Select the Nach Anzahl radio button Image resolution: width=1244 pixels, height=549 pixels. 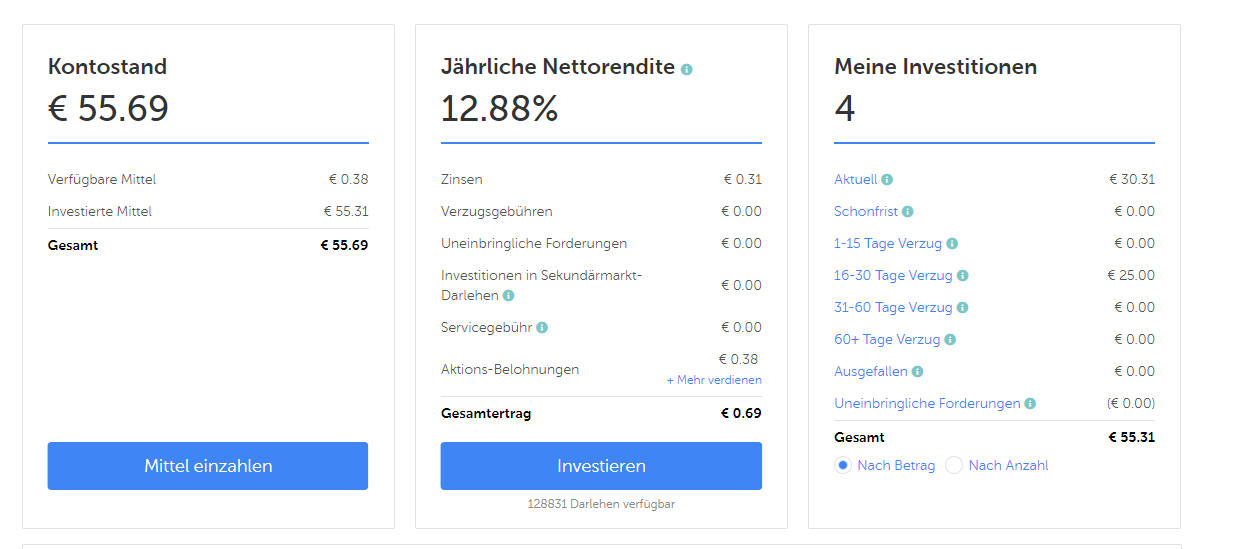coord(954,465)
